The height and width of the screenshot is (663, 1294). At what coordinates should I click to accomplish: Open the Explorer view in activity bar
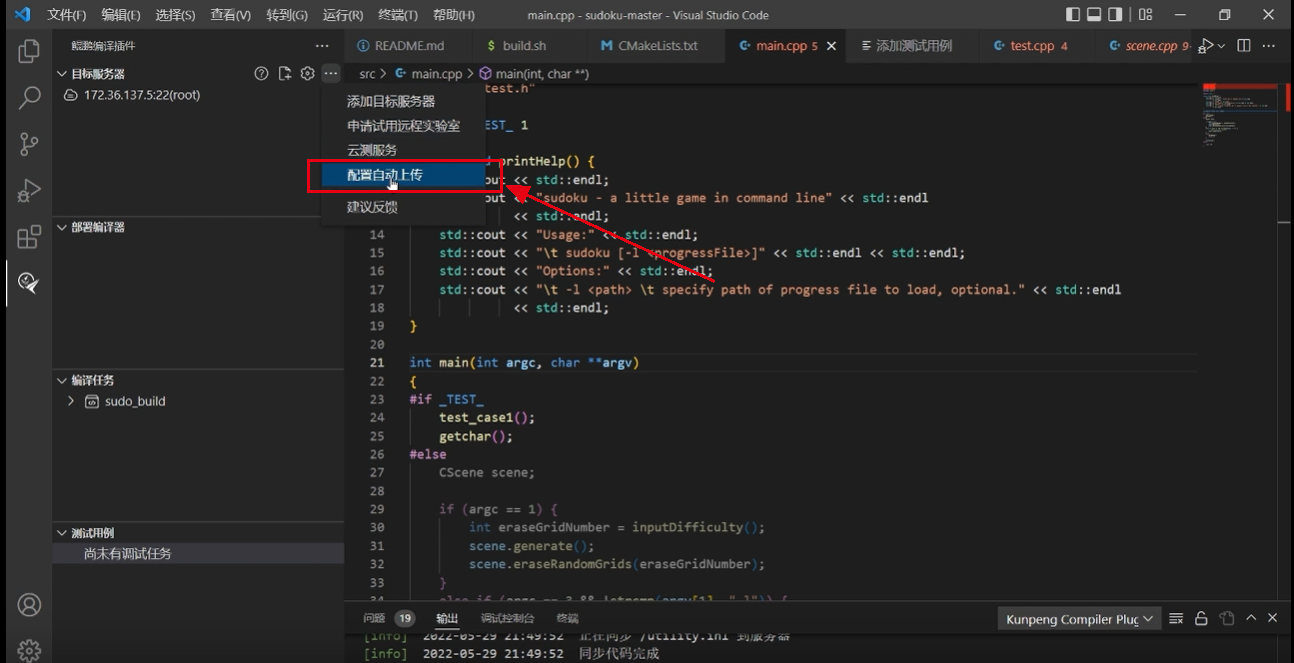point(29,51)
